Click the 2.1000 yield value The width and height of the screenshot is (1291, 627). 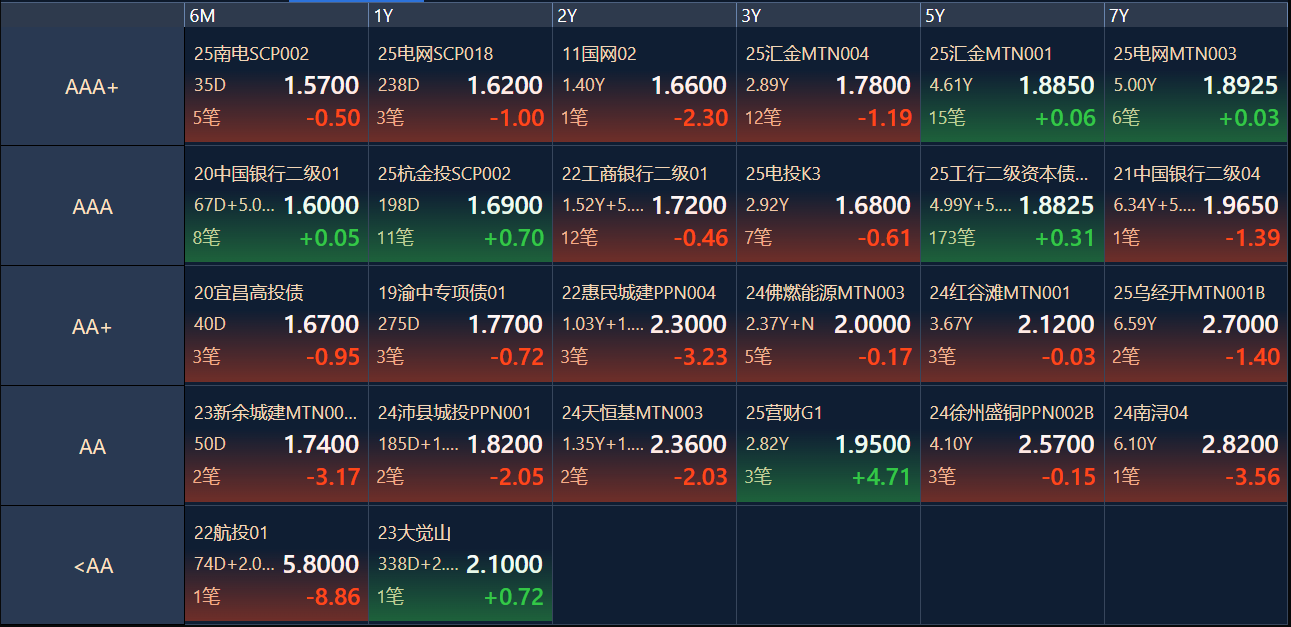pyautogui.click(x=505, y=565)
